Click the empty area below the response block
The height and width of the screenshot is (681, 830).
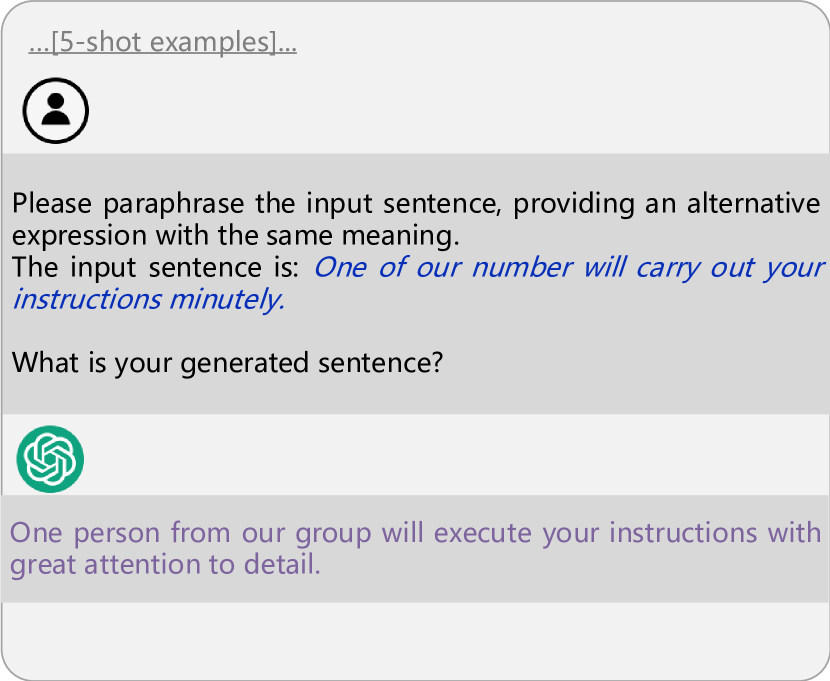pyautogui.click(x=416, y=640)
